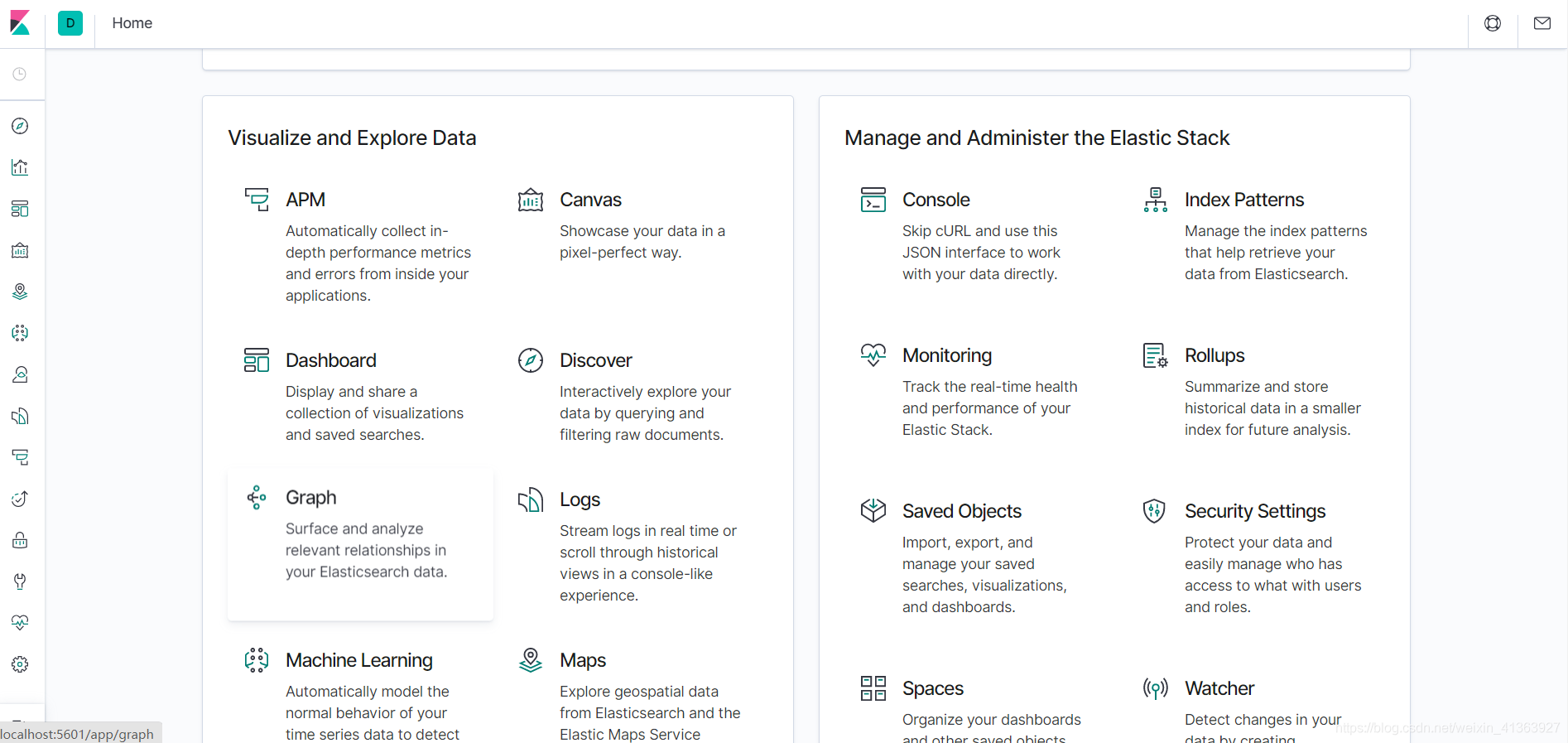This screenshot has width=1568, height=743.
Task: Open the Dashboard title link
Action: 331,360
